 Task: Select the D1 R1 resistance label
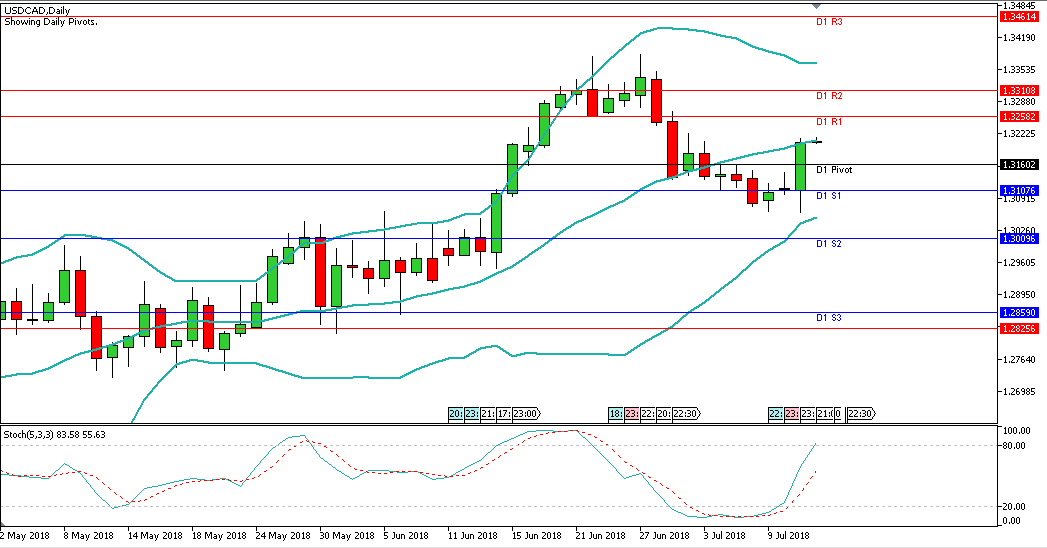[x=831, y=122]
